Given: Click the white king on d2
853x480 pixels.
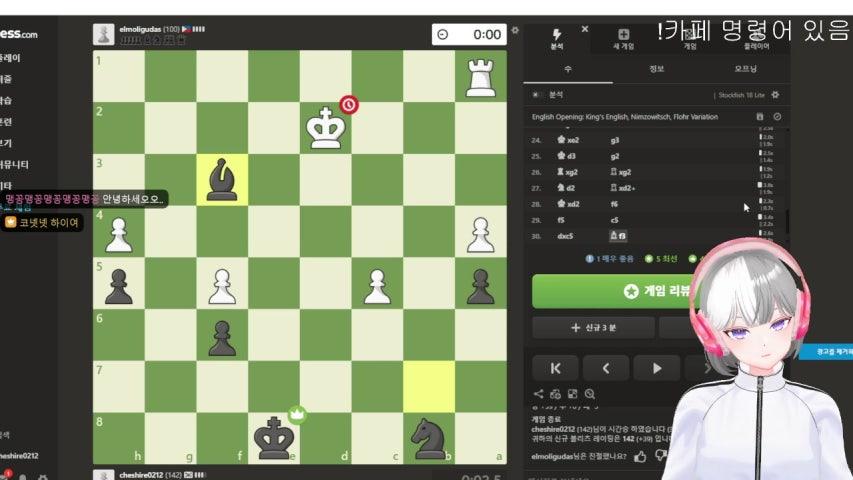Looking at the screenshot, I should 325,128.
